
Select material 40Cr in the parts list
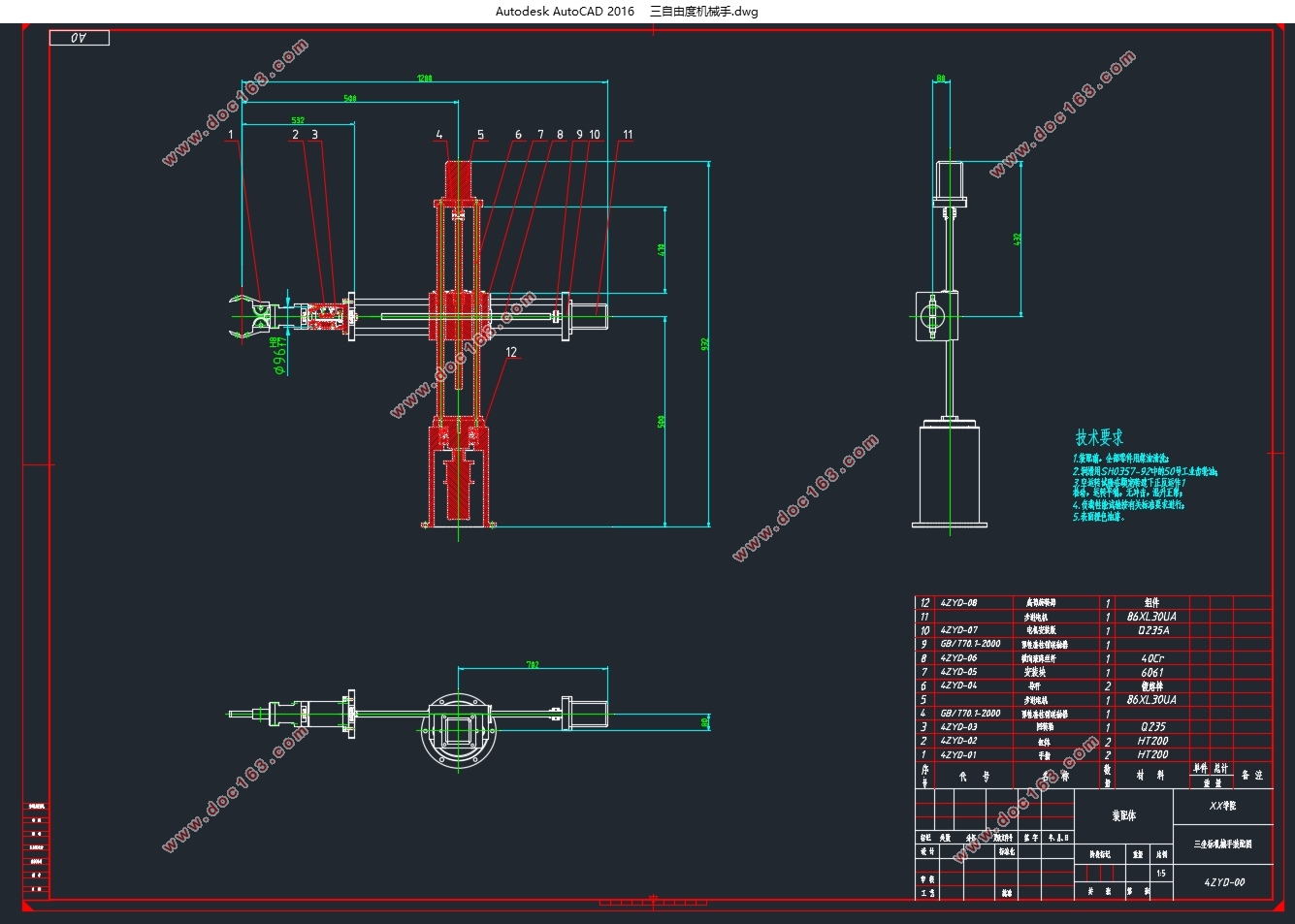tap(1152, 658)
